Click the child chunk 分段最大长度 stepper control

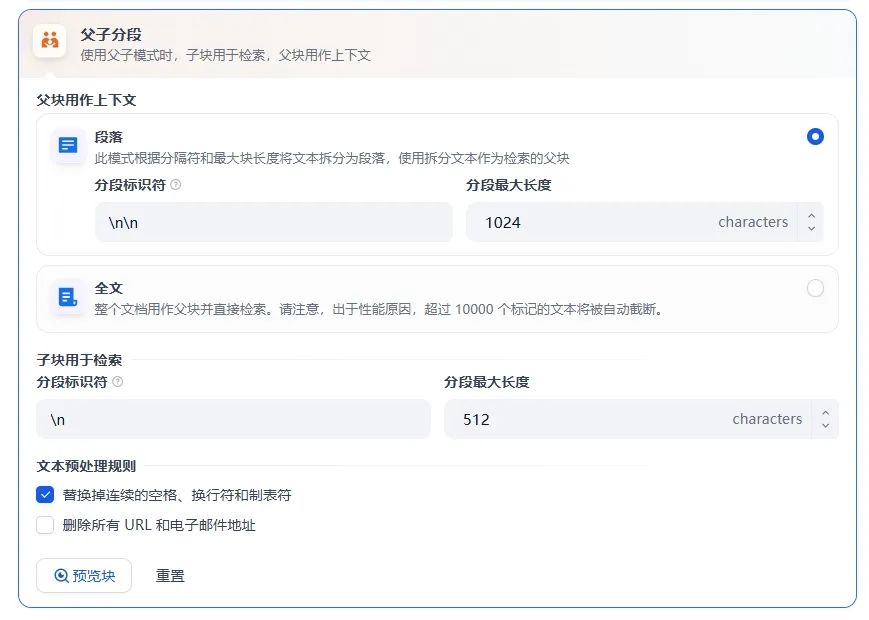[824, 419]
